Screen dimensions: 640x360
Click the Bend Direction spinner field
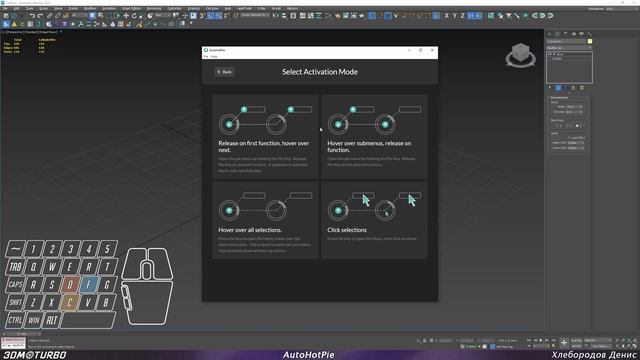coord(573,112)
